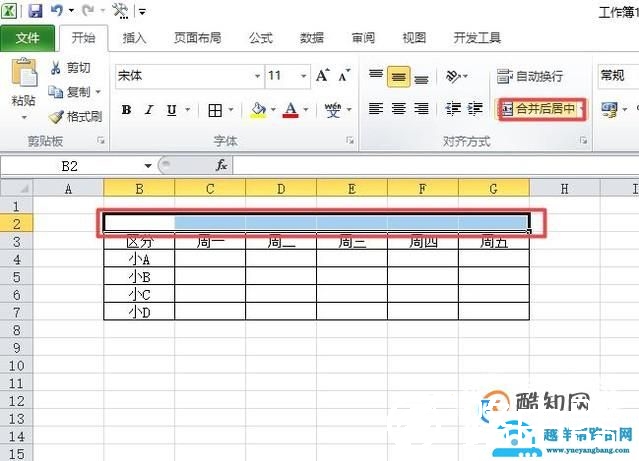Click cell containing 区分
This screenshot has height=461, width=639.
139,242
